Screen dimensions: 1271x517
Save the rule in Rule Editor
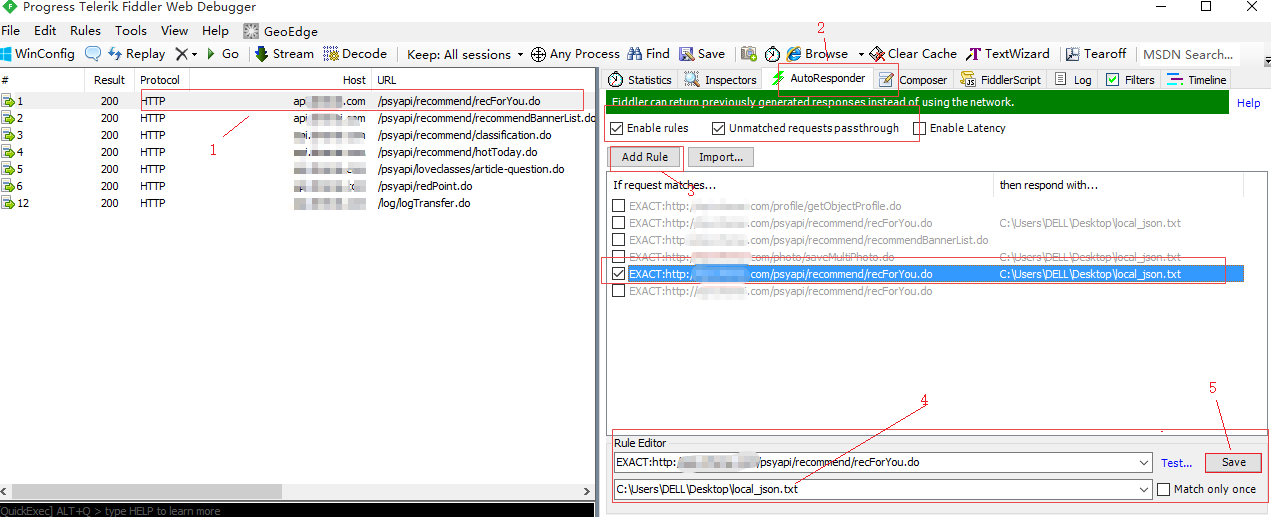pyautogui.click(x=1234, y=463)
